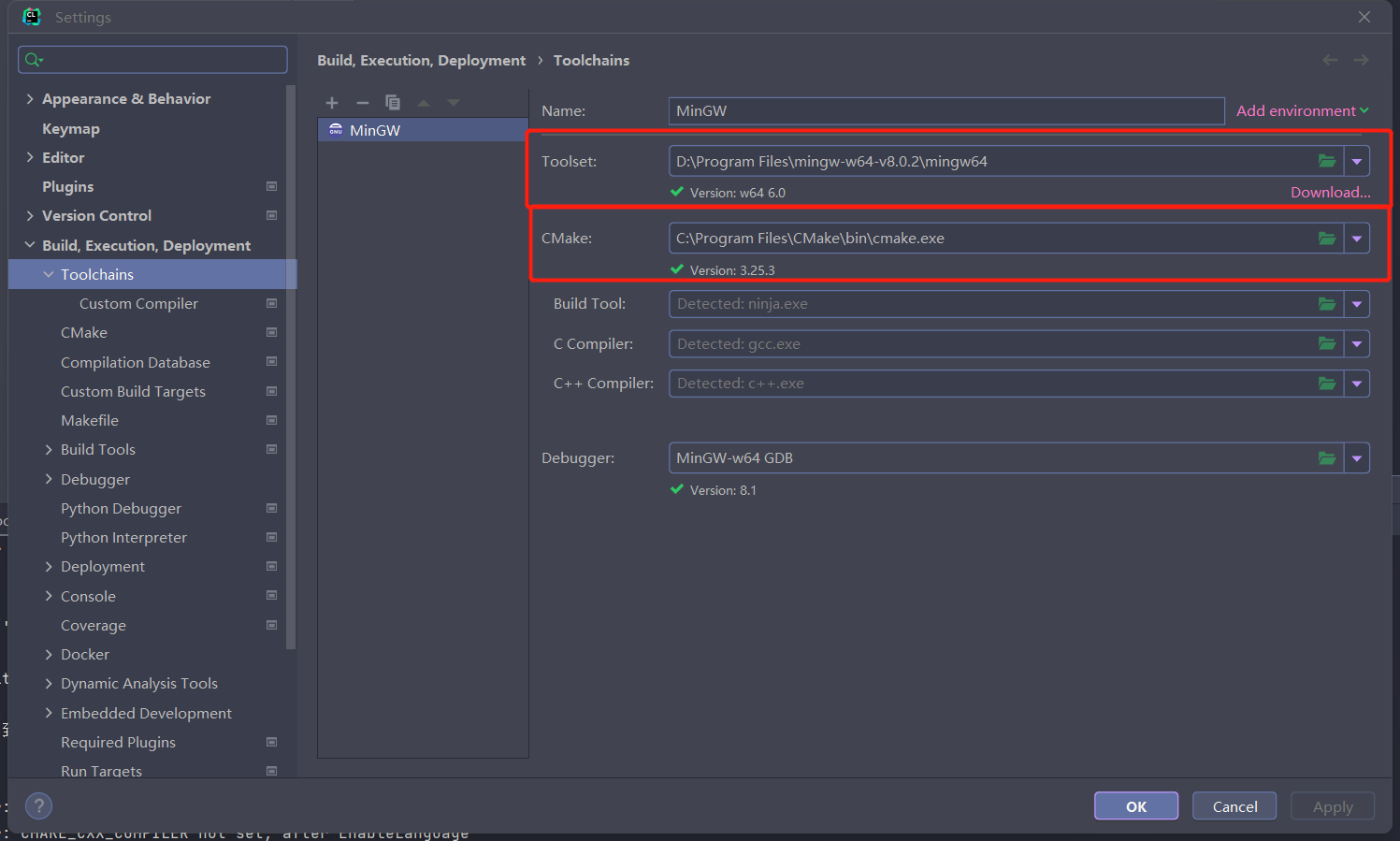This screenshot has width=1400, height=841.
Task: Browse for the C++ Compiler file
Action: tap(1327, 384)
